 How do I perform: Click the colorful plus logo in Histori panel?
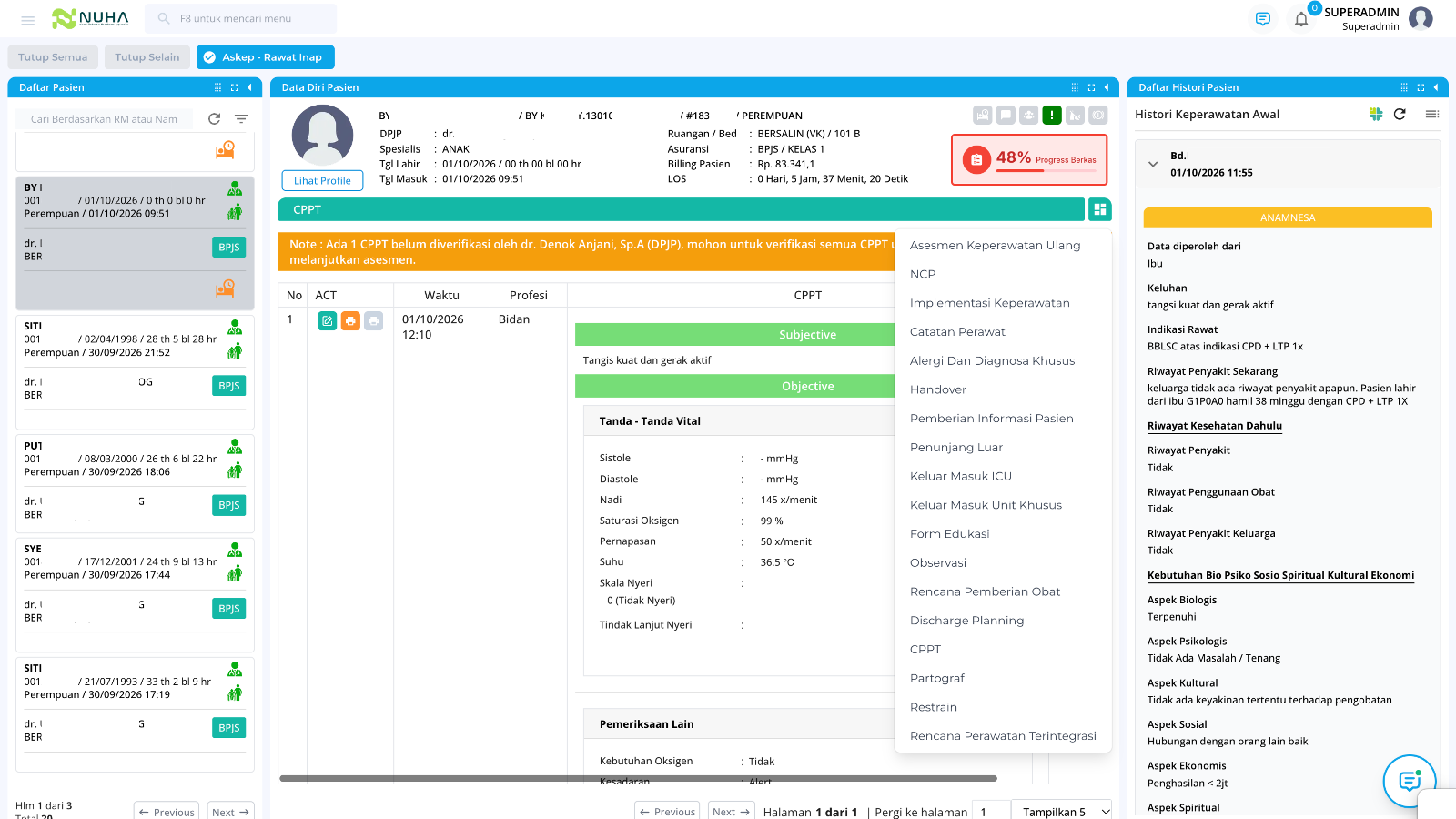(x=1376, y=115)
